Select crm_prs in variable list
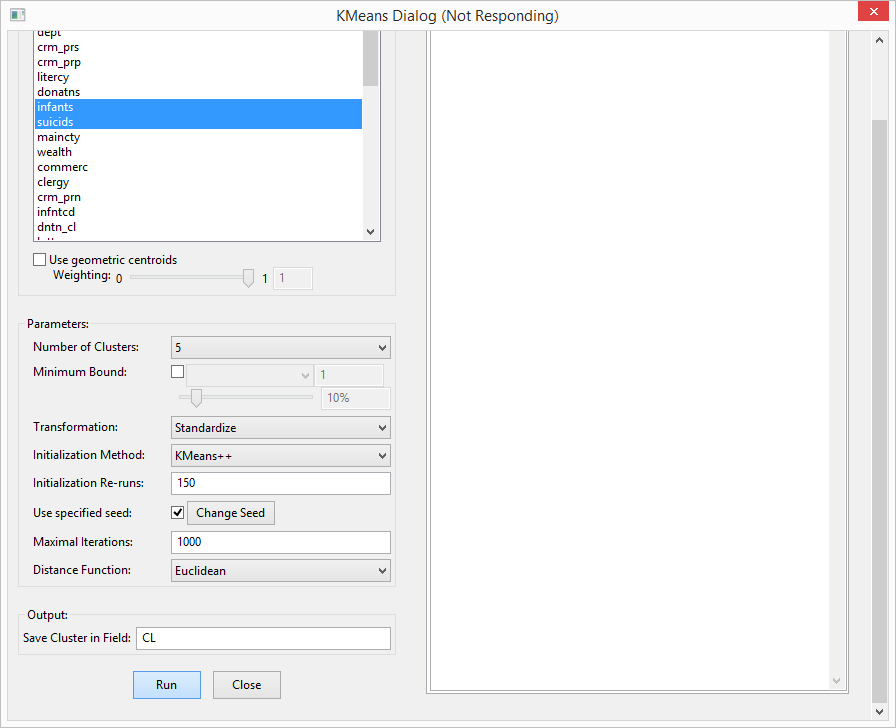896x728 pixels. click(198, 47)
